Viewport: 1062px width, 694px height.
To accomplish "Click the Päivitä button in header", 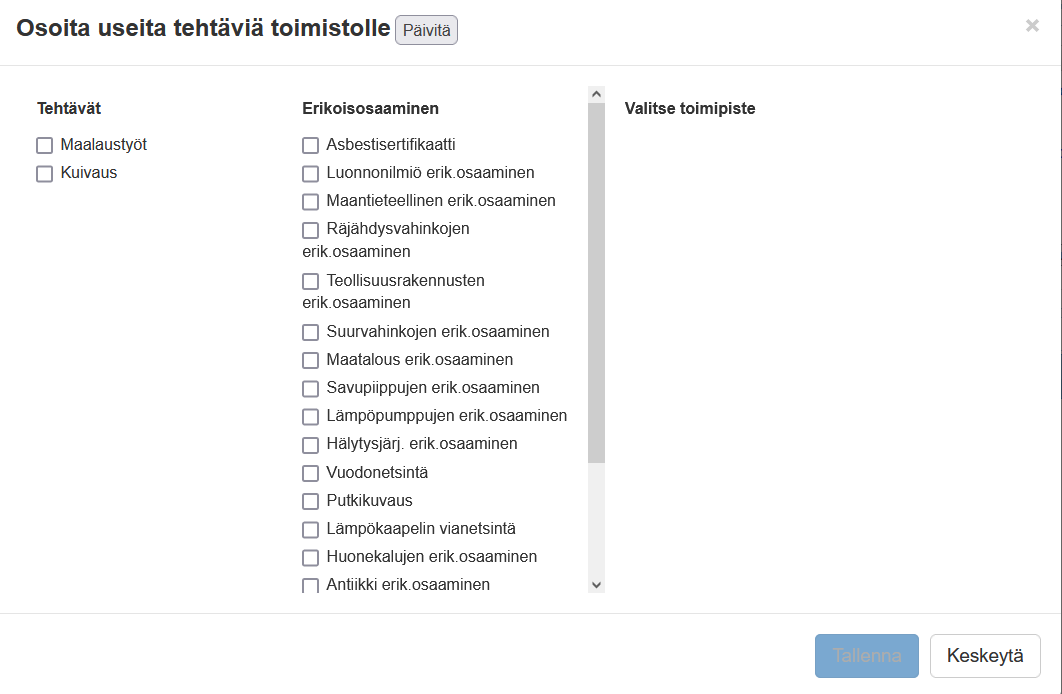I will [426, 31].
